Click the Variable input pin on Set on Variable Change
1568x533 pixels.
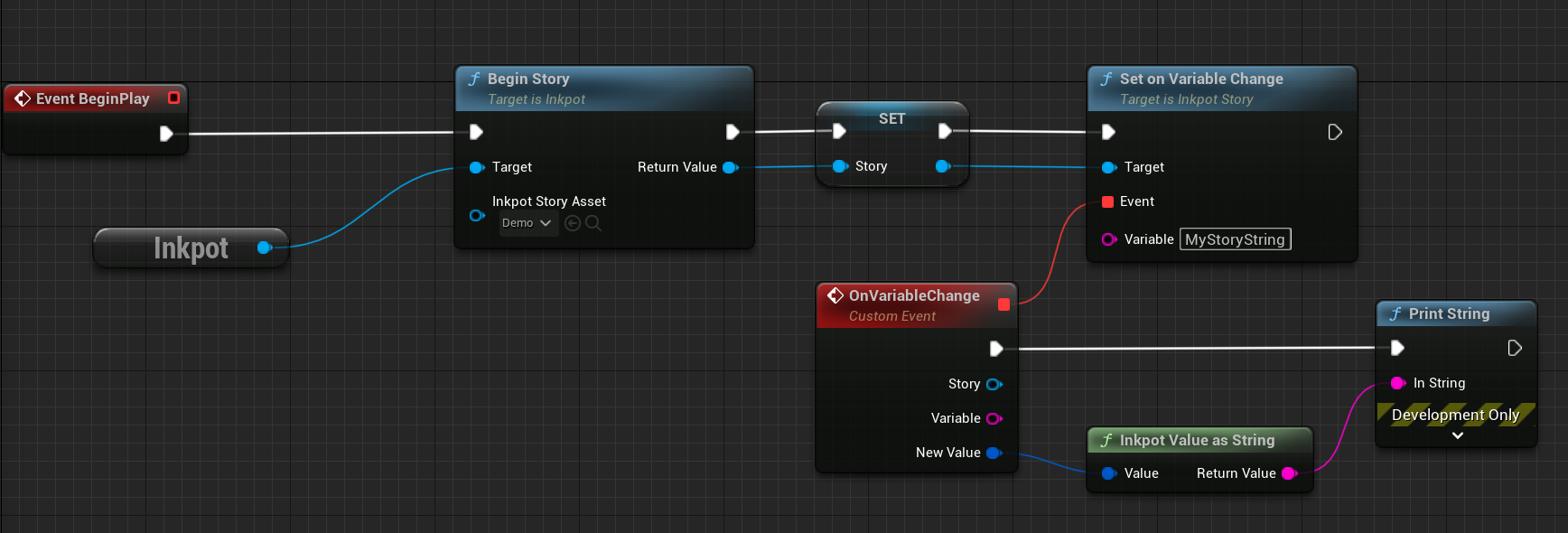[x=1109, y=239]
